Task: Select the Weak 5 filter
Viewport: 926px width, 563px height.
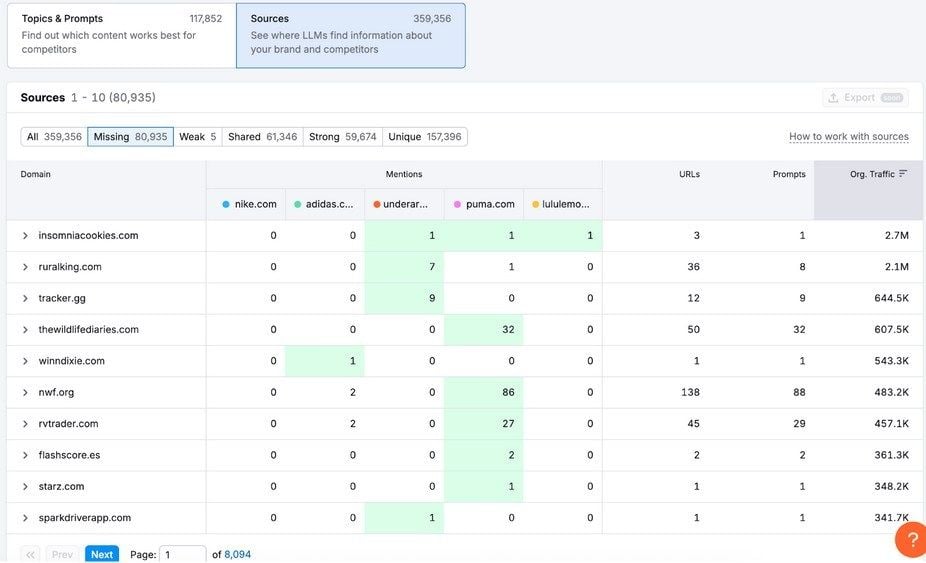Action: point(198,136)
